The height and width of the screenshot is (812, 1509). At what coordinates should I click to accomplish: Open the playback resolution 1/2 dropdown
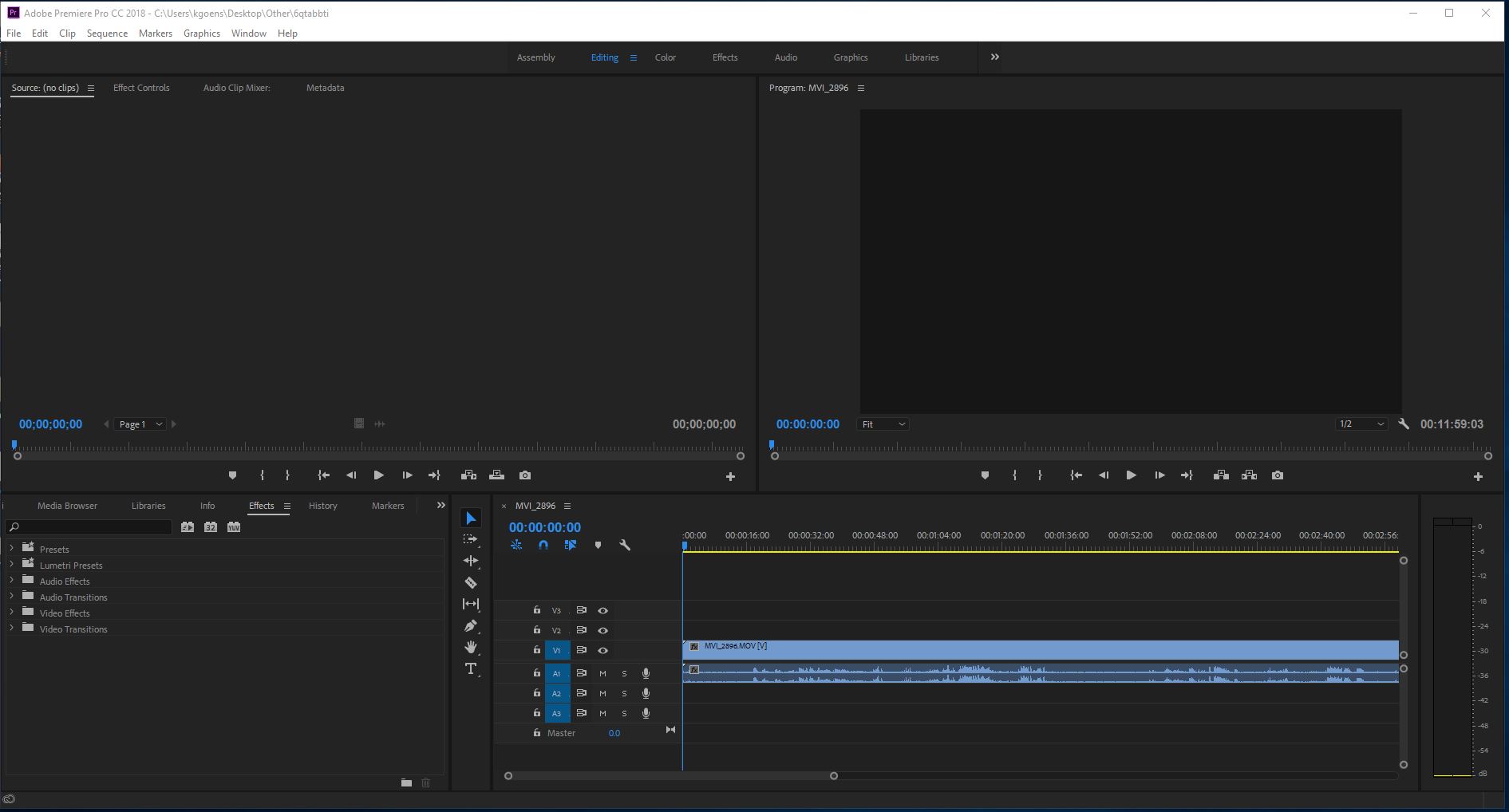(x=1361, y=424)
